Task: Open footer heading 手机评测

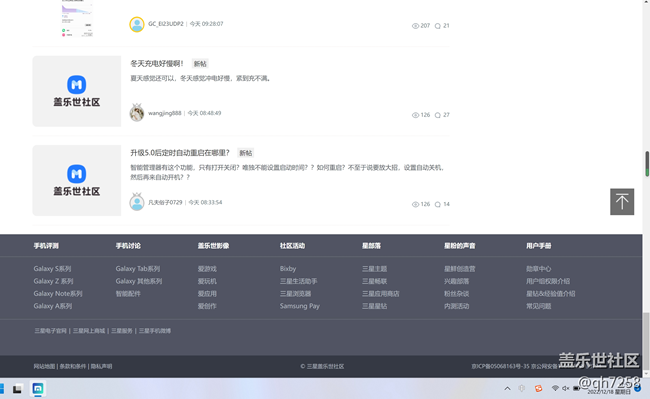Action: click(46, 246)
